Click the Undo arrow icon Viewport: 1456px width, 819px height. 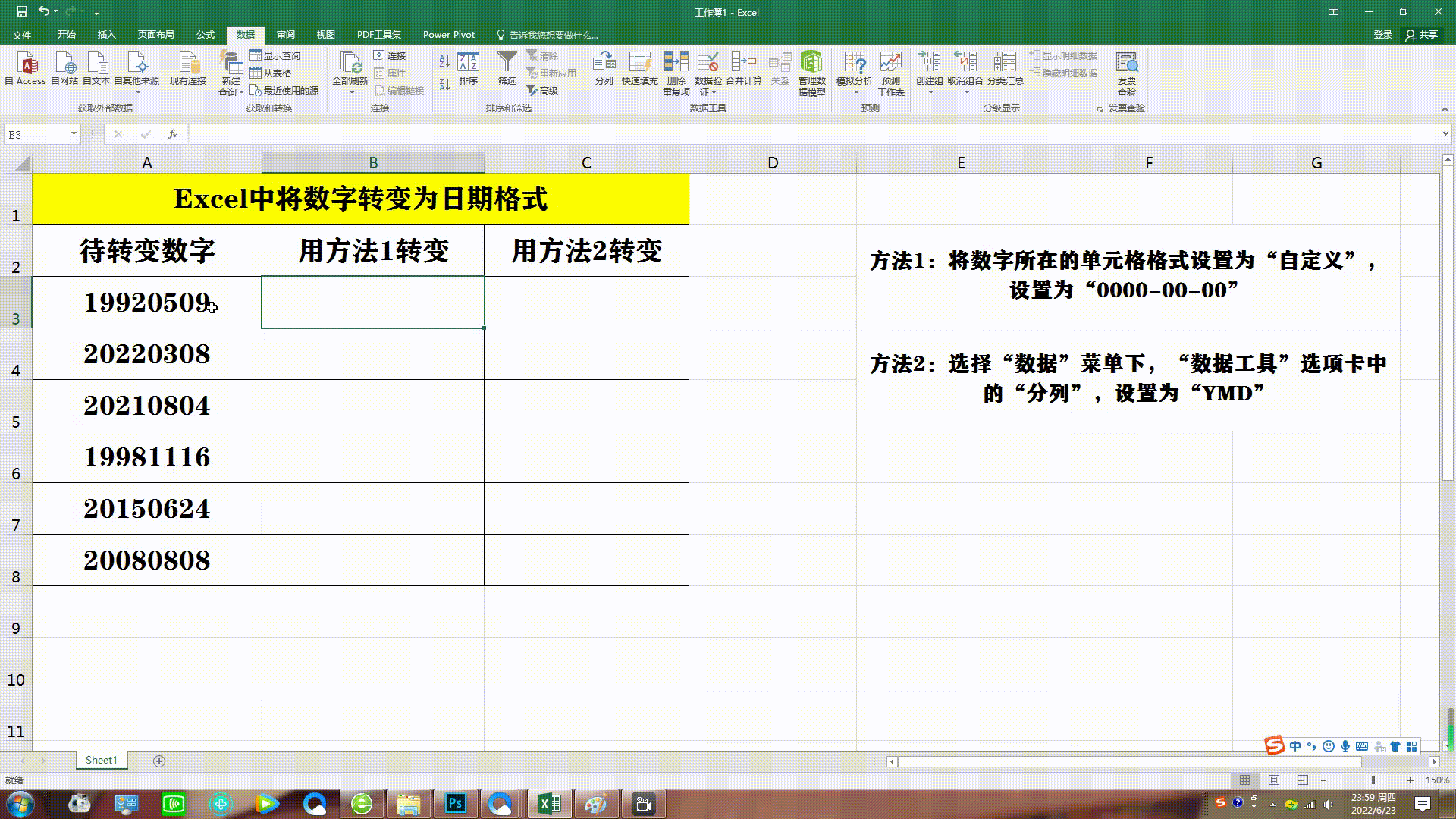(x=43, y=11)
